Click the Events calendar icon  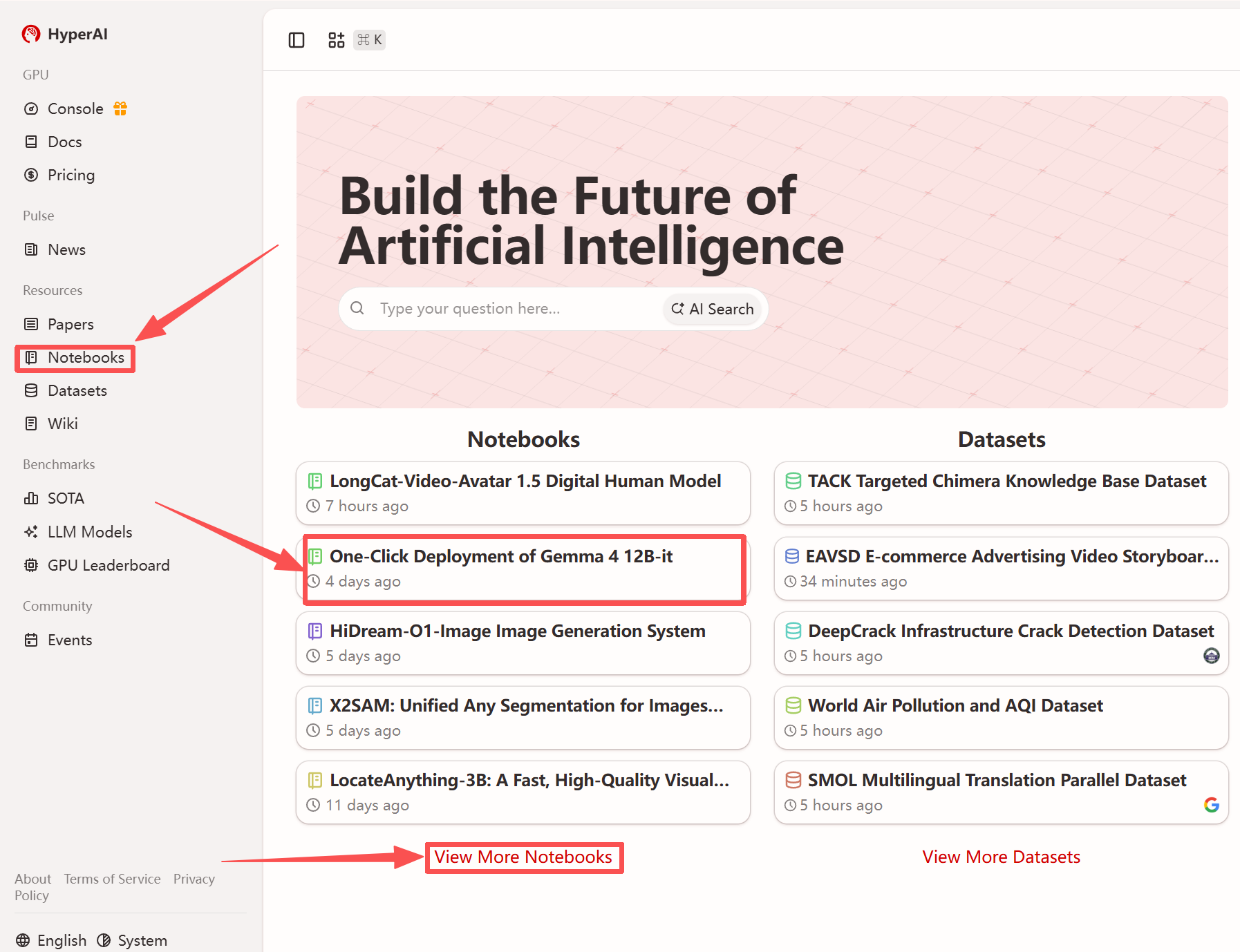tap(31, 640)
